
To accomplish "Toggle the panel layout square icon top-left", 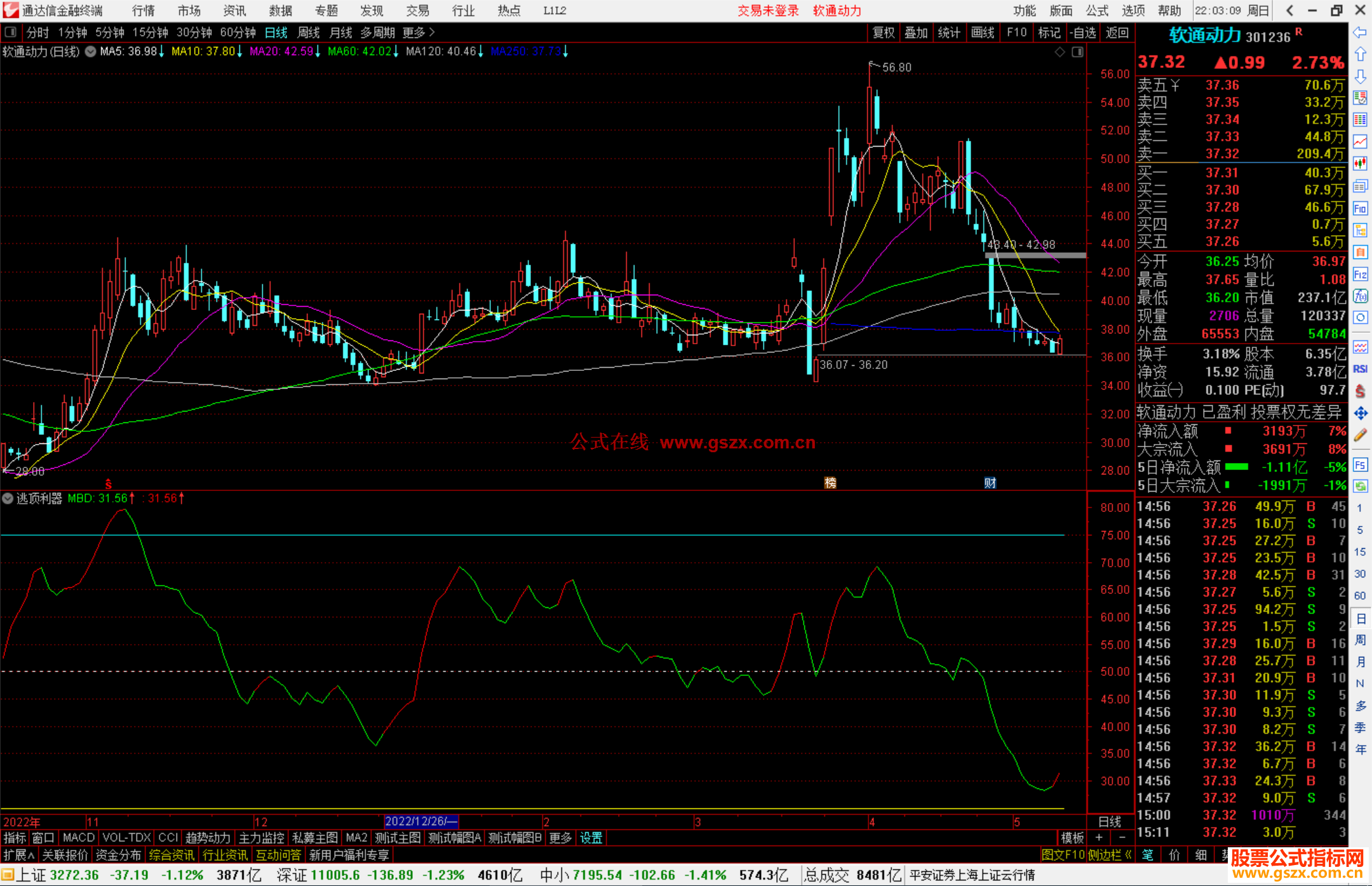I will 10,32.
